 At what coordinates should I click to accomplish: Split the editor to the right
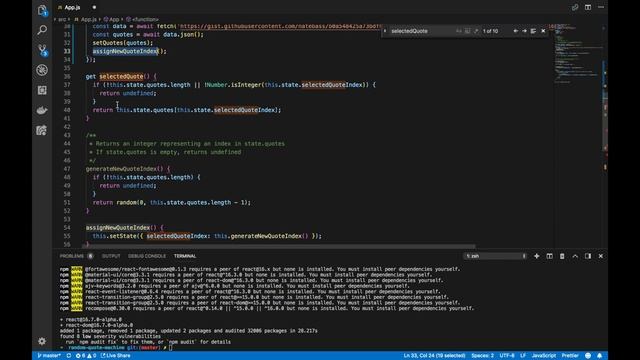coord(588,7)
